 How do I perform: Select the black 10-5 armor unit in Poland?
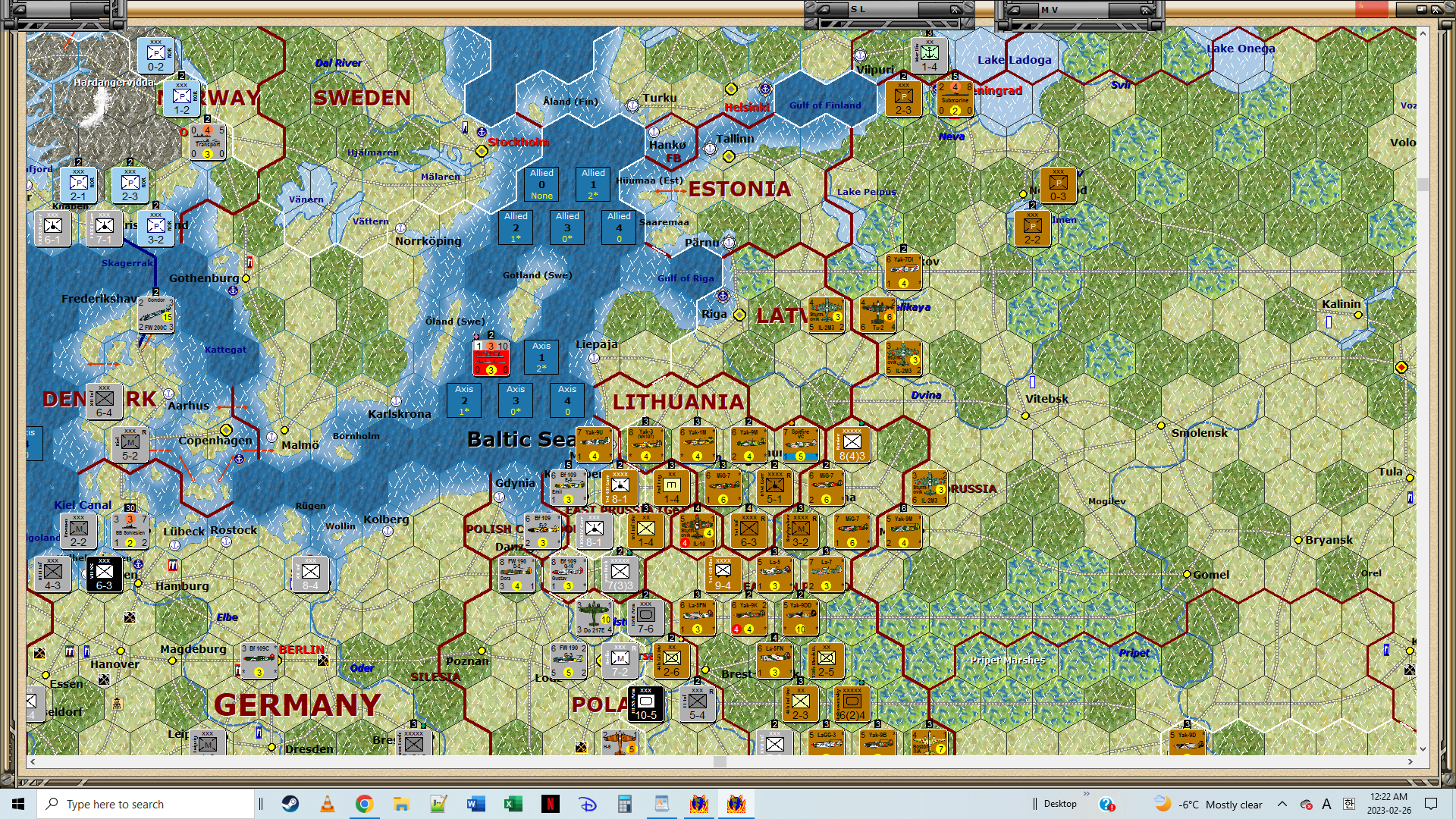pos(645,704)
